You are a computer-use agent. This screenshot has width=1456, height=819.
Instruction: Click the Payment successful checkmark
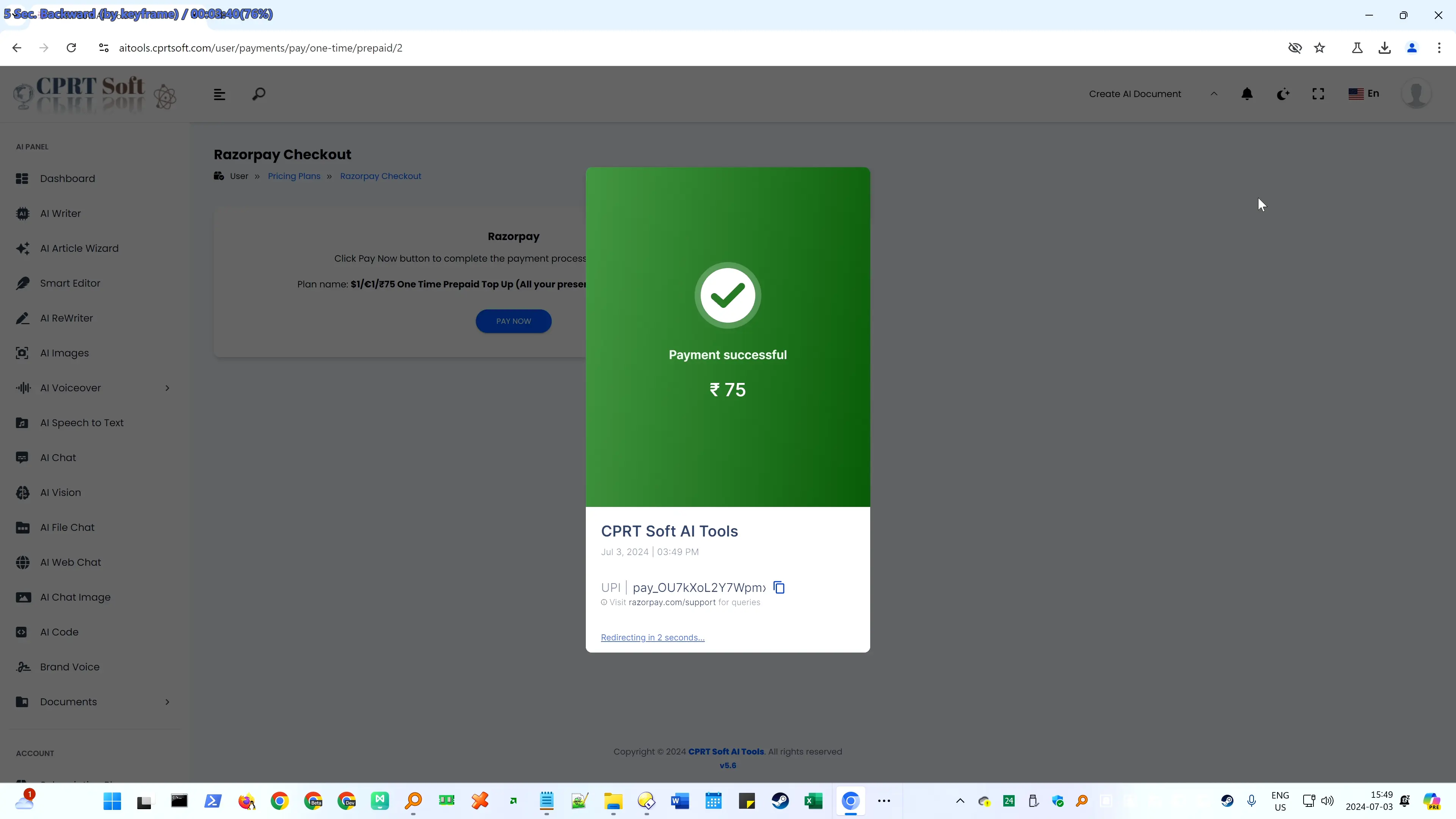click(x=728, y=295)
